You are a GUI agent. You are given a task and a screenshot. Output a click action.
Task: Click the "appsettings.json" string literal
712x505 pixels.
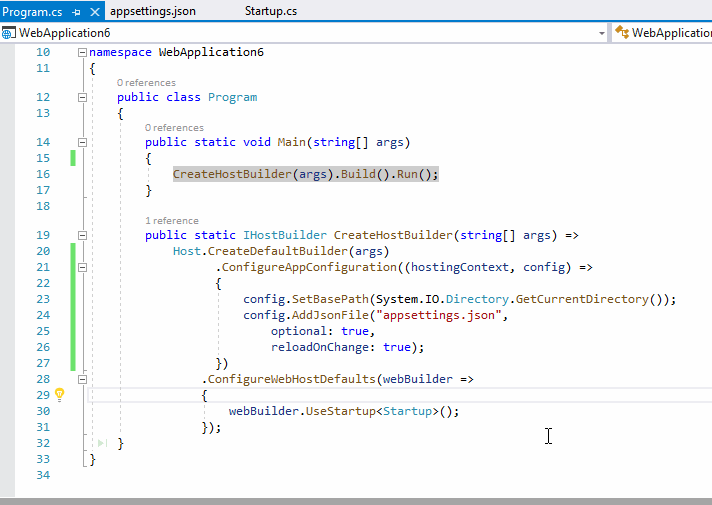(x=439, y=315)
